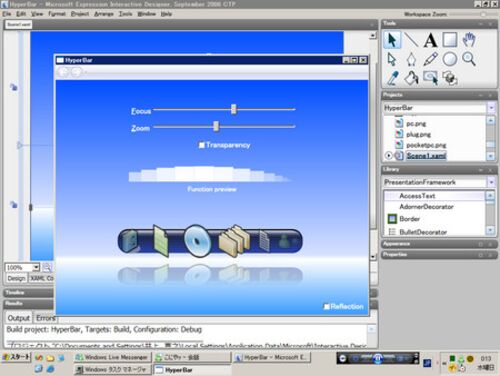Open Windows Live Messenger taskbar button
Image resolution: width=500 pixels, height=376 pixels.
point(112,357)
